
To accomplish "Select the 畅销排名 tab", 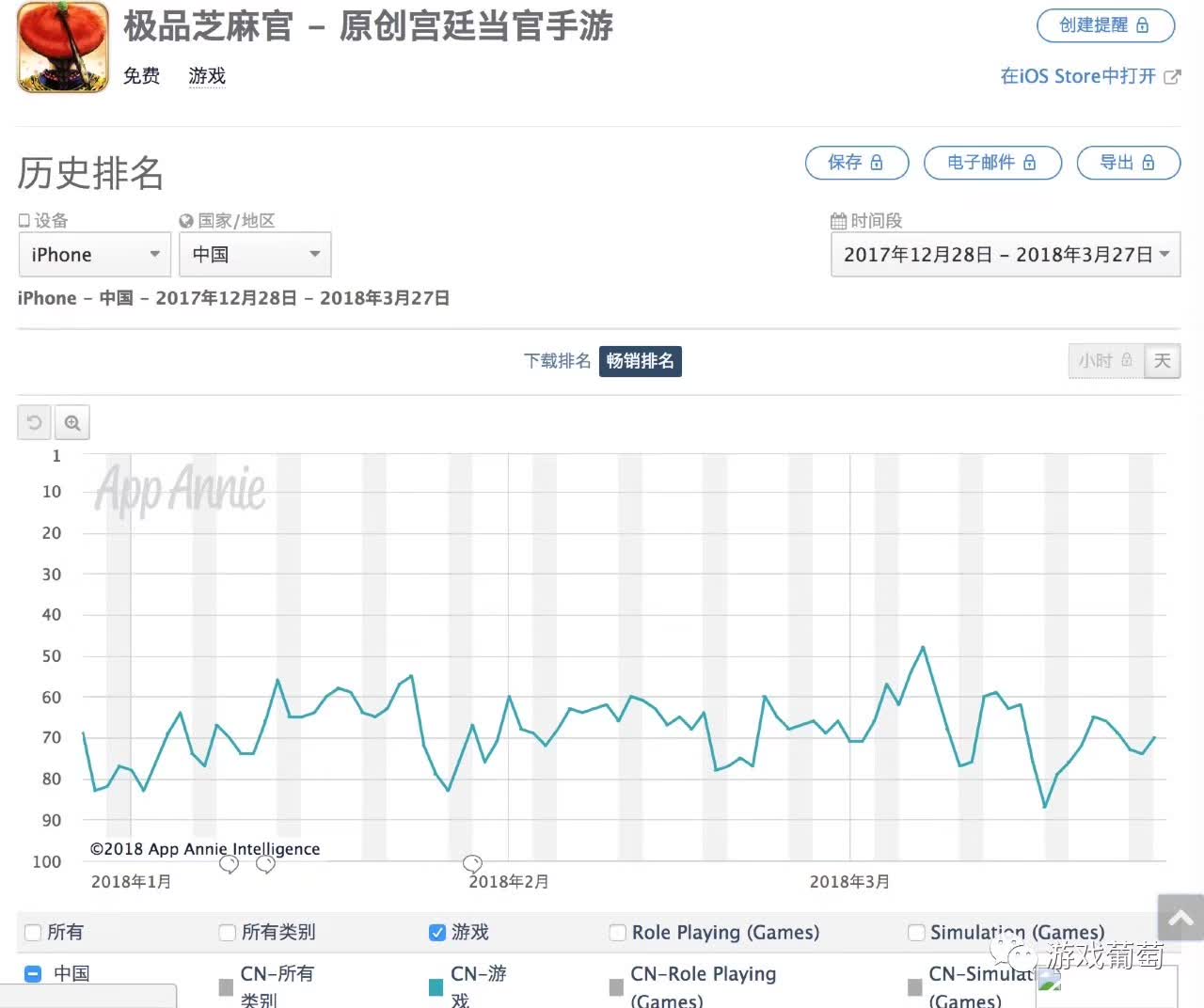I will pyautogui.click(x=640, y=361).
